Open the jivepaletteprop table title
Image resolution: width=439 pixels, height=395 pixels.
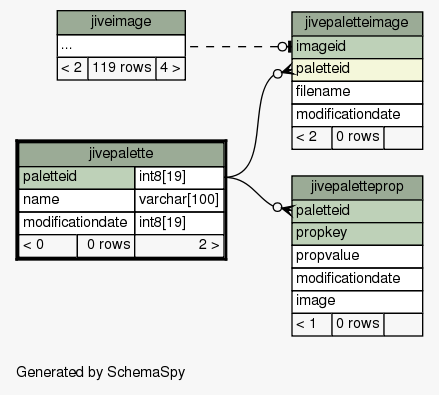(357, 188)
